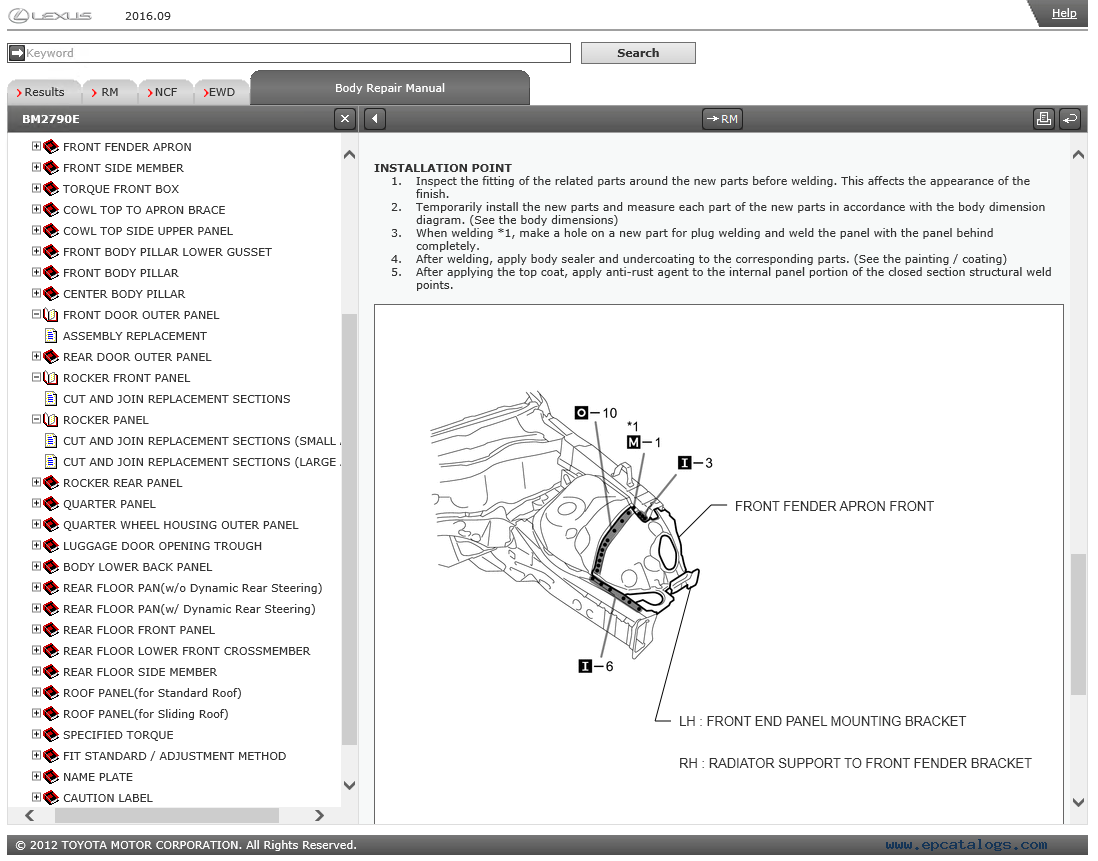Expand FRONT BODY PILLAR LOWER GUSSET node
The image size is (1098, 861).
[36, 251]
